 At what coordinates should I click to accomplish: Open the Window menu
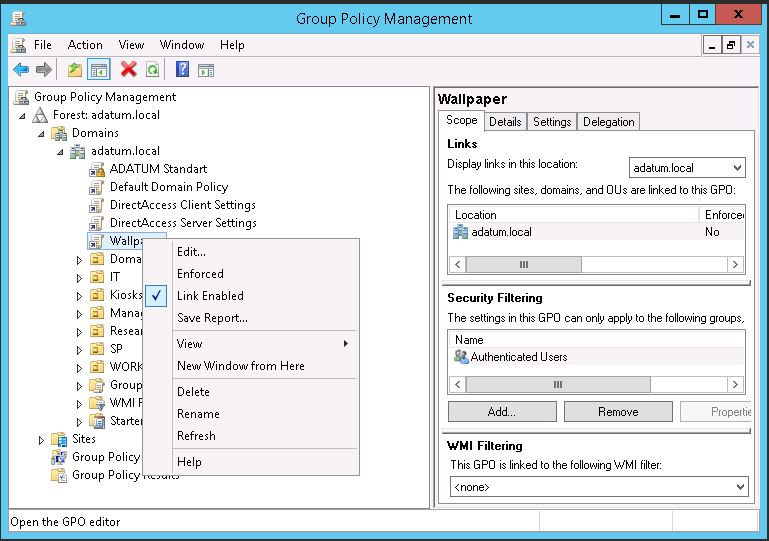click(182, 45)
